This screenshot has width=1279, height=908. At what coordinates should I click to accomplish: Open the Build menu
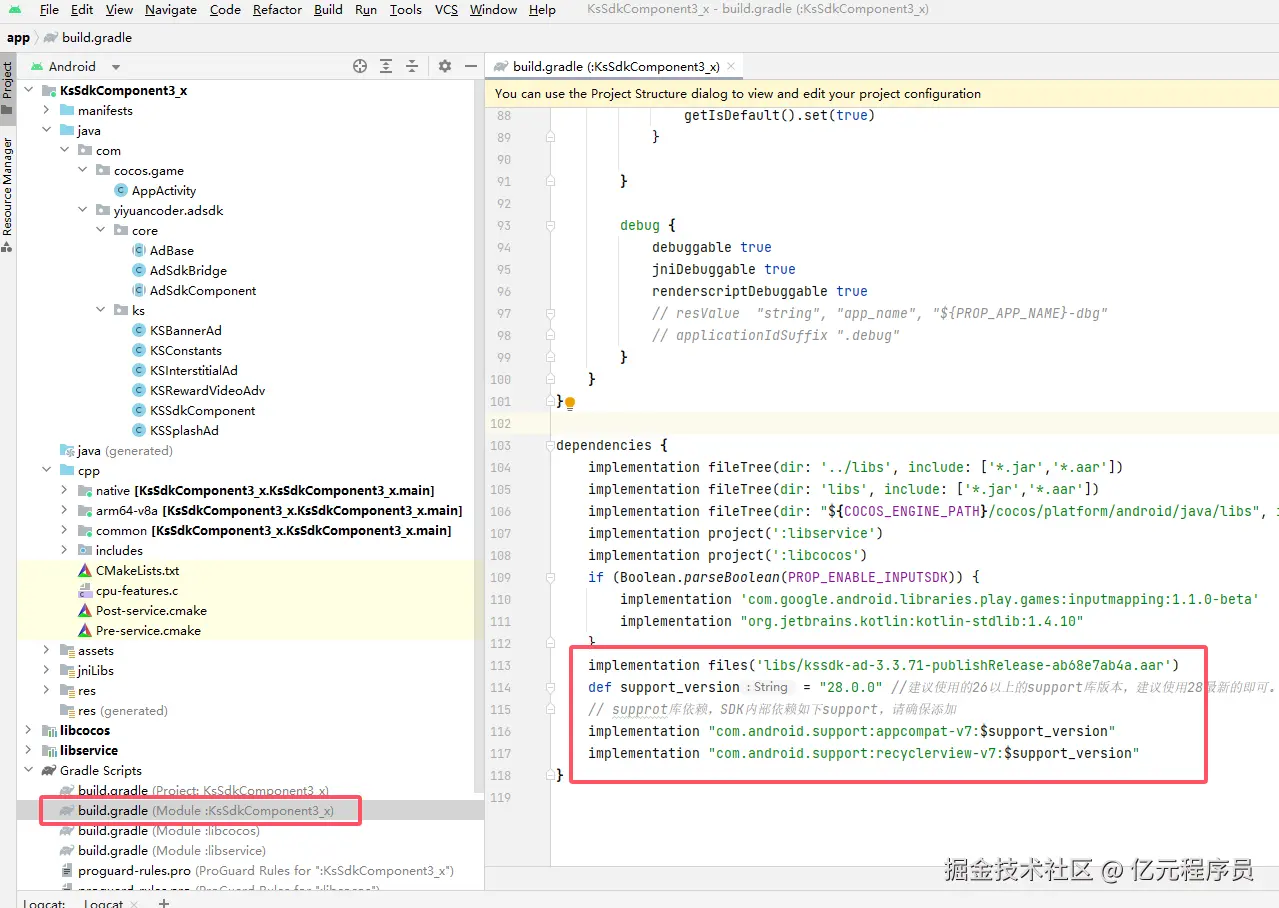click(x=328, y=10)
